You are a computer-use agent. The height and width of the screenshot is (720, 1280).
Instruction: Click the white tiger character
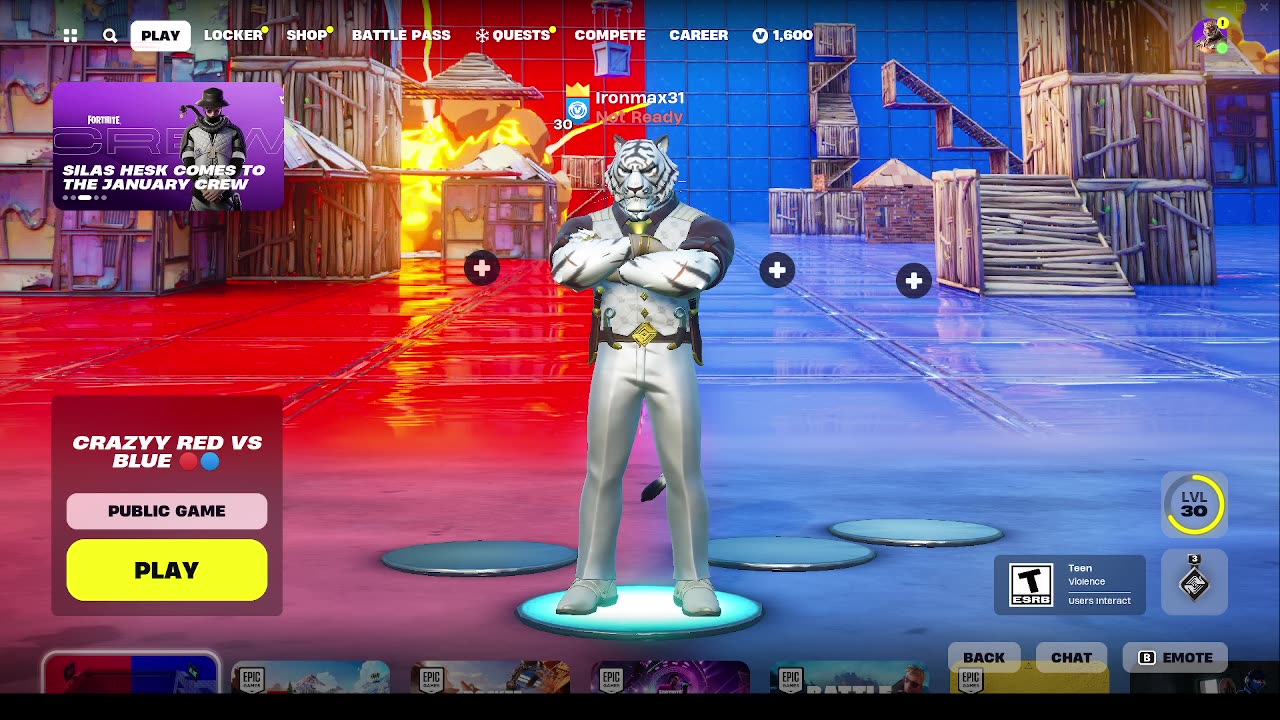pos(640,375)
